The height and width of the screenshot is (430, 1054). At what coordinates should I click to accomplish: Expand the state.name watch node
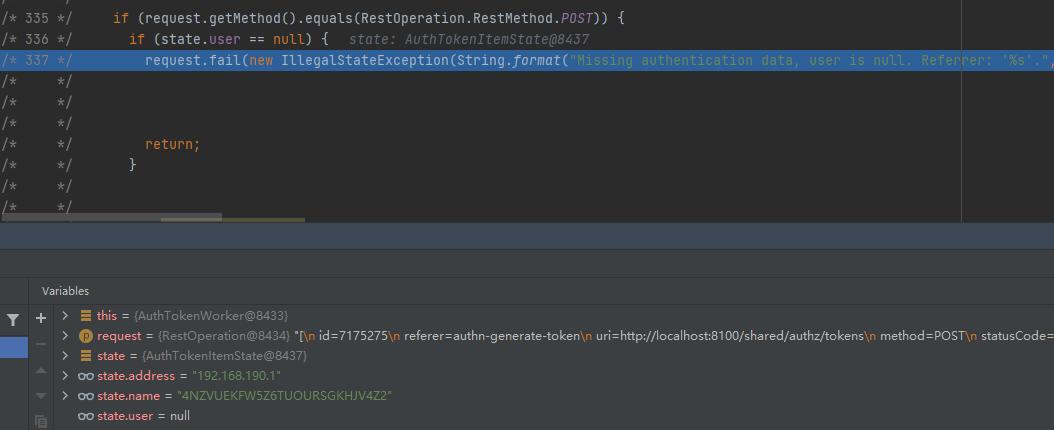[x=66, y=396]
